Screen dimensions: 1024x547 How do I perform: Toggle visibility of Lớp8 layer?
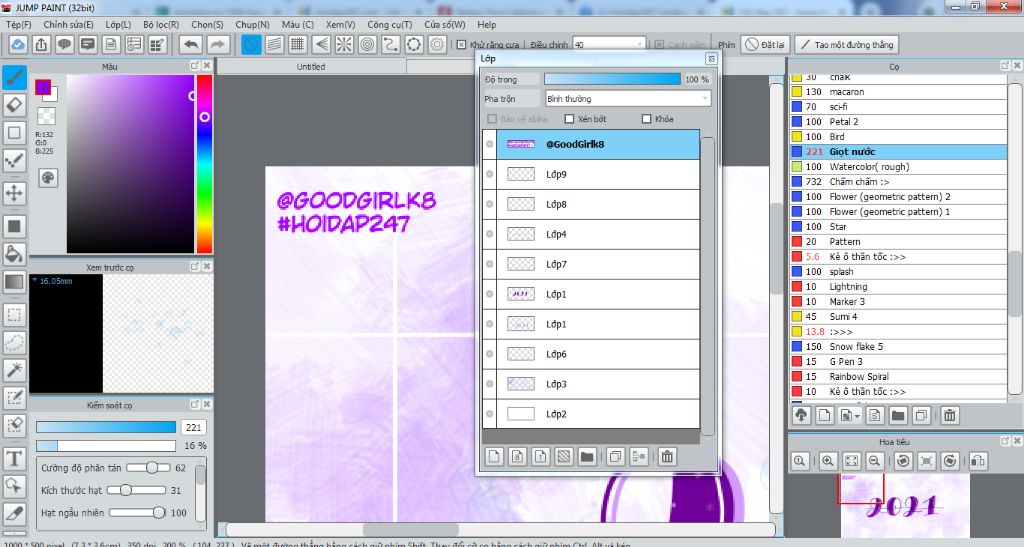point(489,204)
